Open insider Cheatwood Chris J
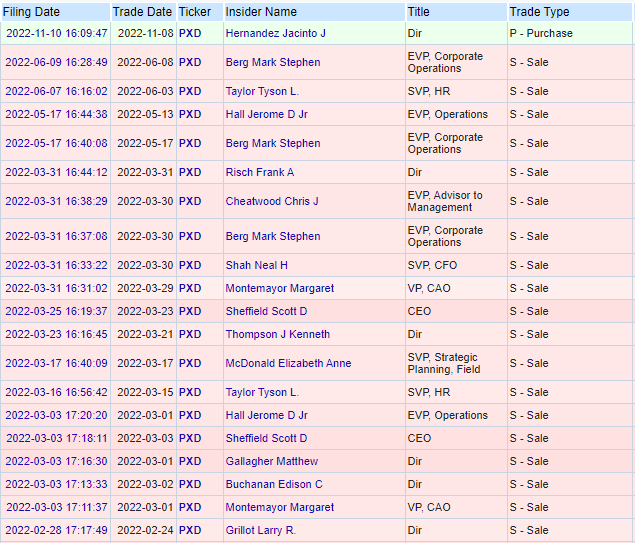 (272, 201)
